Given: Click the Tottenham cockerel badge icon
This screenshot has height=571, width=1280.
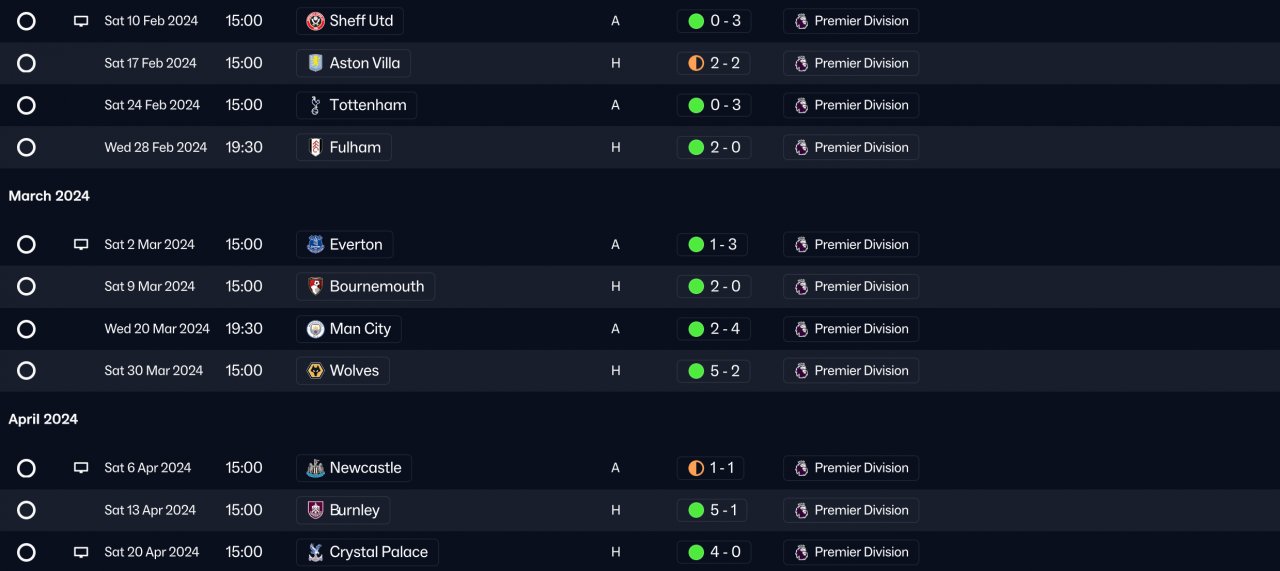Looking at the screenshot, I should click(x=315, y=105).
